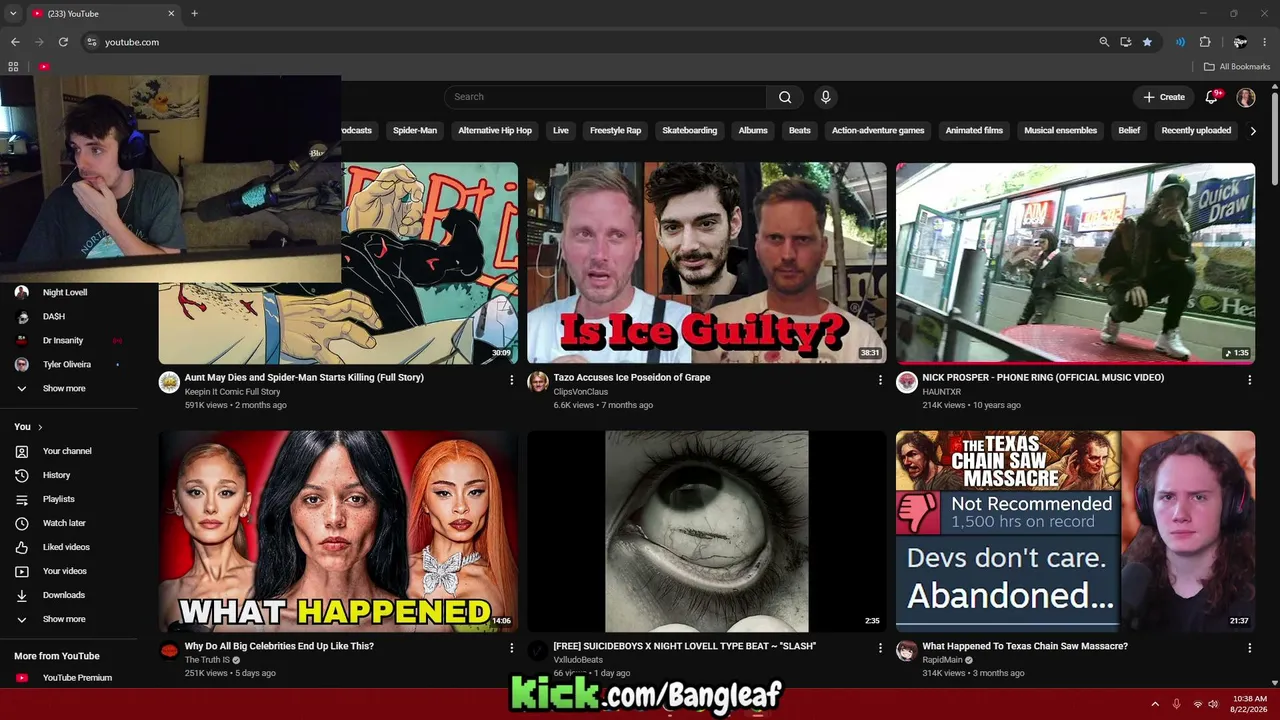Open the tab search dropdown in Chrome
Viewport: 1280px width, 720px height.
(13, 14)
